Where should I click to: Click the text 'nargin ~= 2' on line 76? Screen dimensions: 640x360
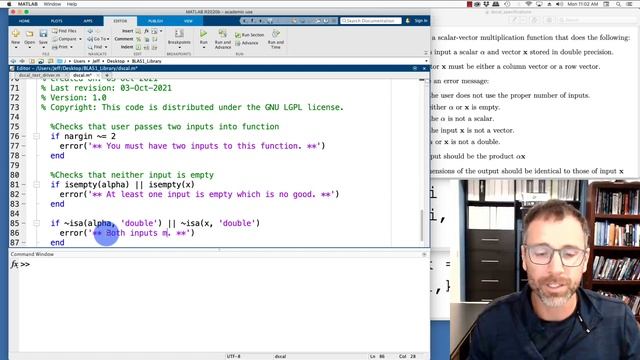89,136
